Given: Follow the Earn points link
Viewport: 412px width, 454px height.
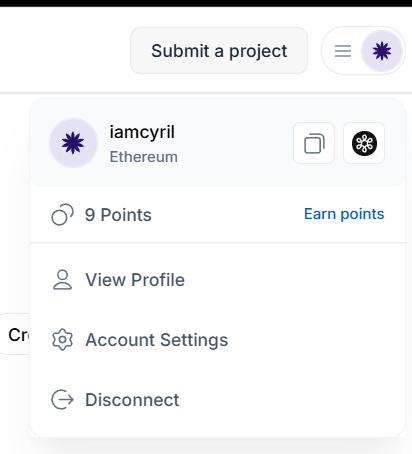Looking at the screenshot, I should coord(344,214).
